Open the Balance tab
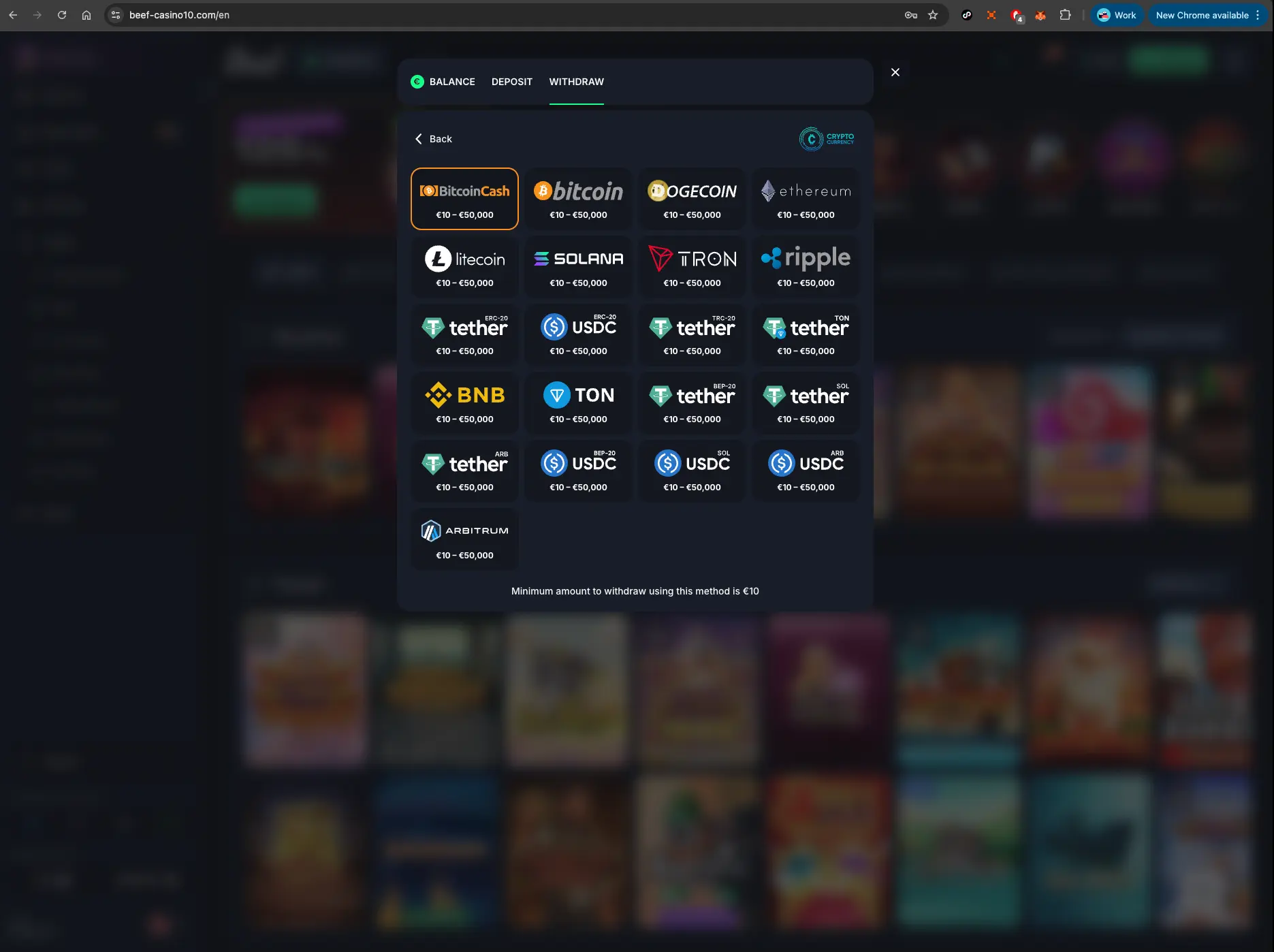This screenshot has width=1274, height=952. [x=443, y=82]
